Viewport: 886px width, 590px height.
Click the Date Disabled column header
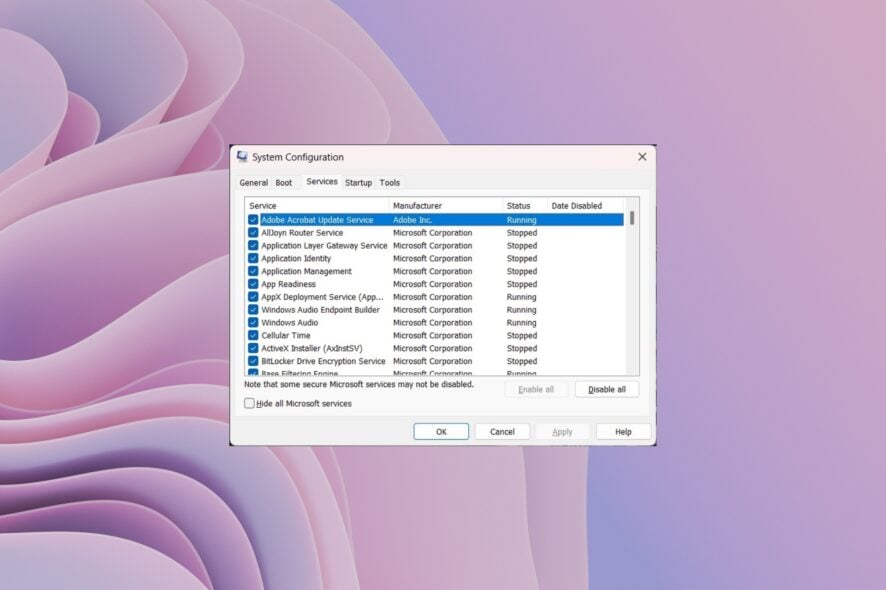(x=585, y=206)
